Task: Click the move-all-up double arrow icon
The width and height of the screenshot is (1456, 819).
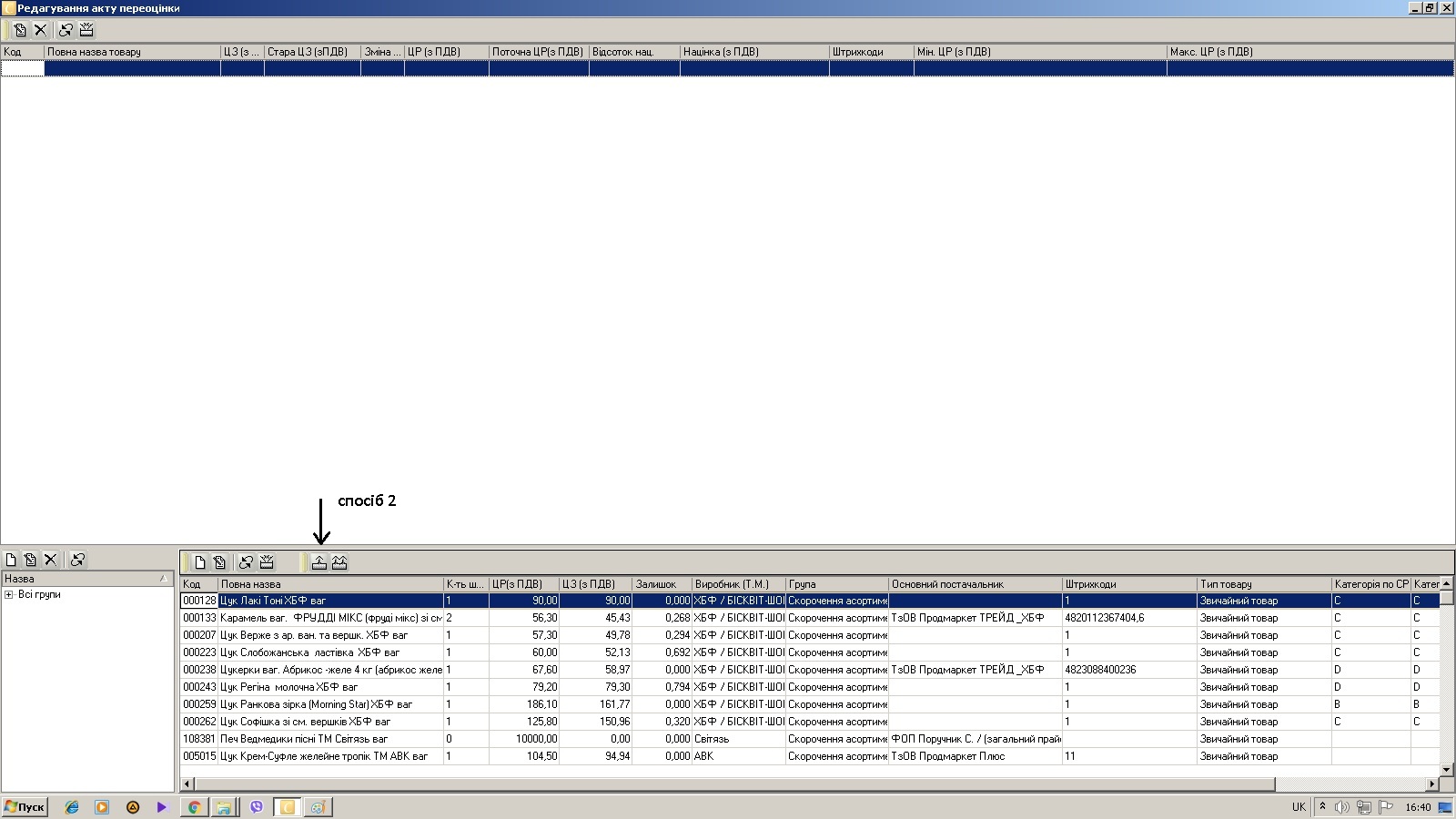Action: coord(339,562)
